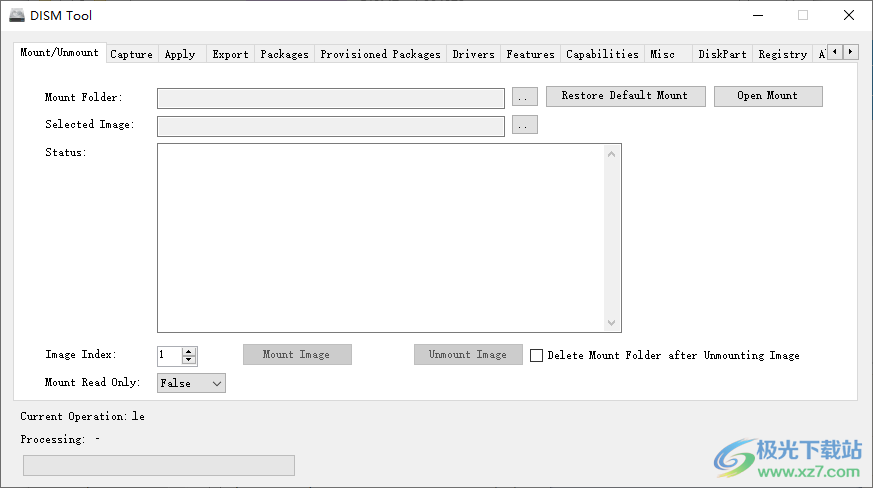
Task: Click the 'Image Index:' label
Action: pos(81,354)
